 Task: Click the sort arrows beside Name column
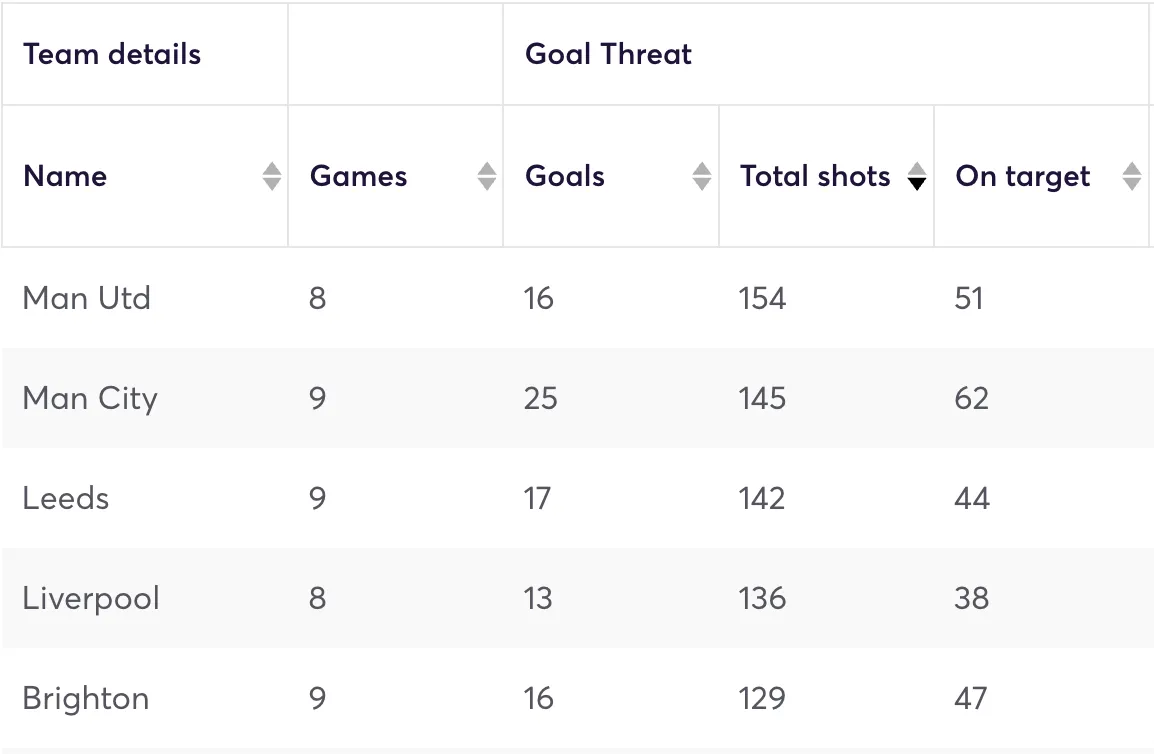click(x=272, y=177)
